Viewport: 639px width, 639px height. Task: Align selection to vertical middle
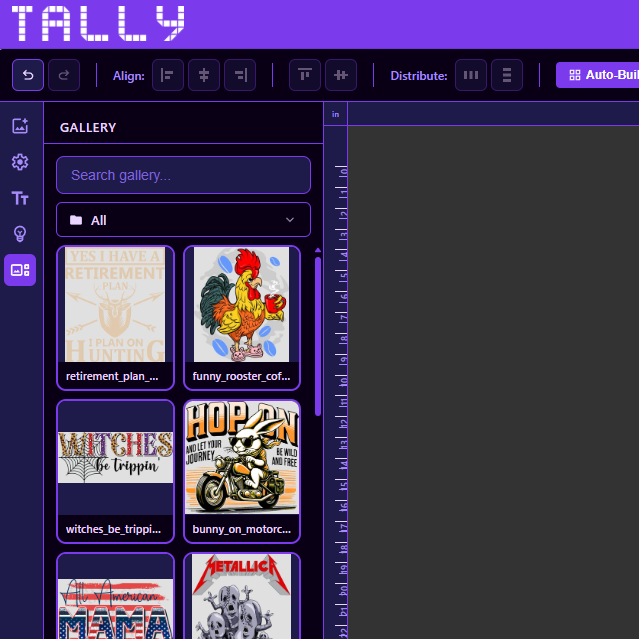pyautogui.click(x=341, y=75)
